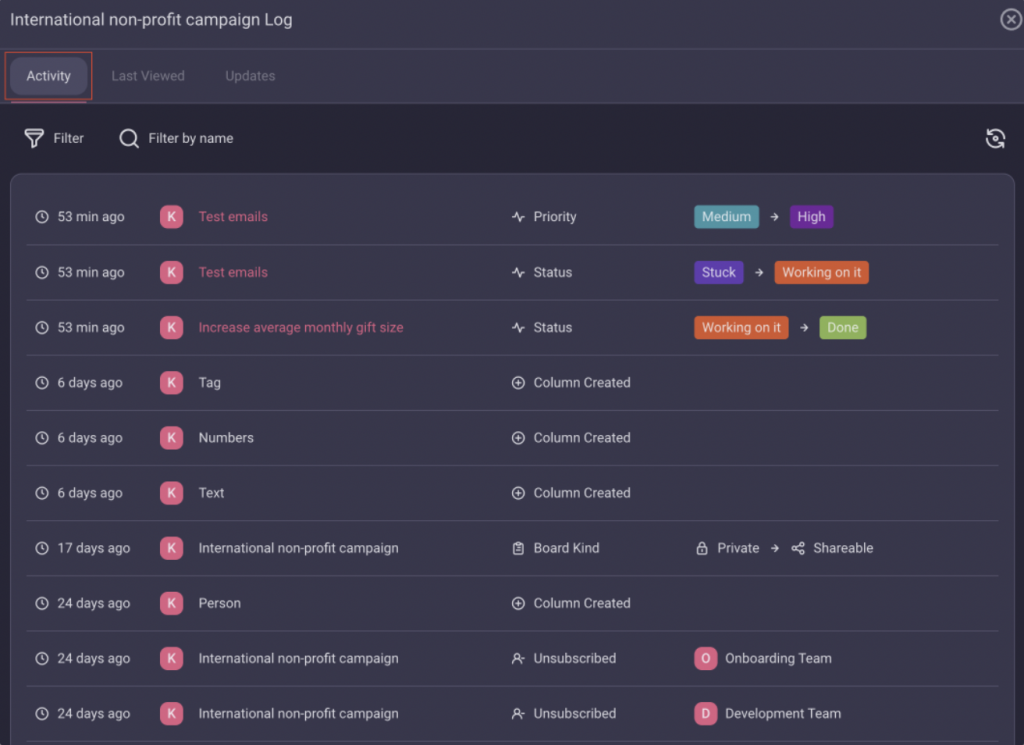Click the Filter by name field

pyautogui.click(x=190, y=138)
